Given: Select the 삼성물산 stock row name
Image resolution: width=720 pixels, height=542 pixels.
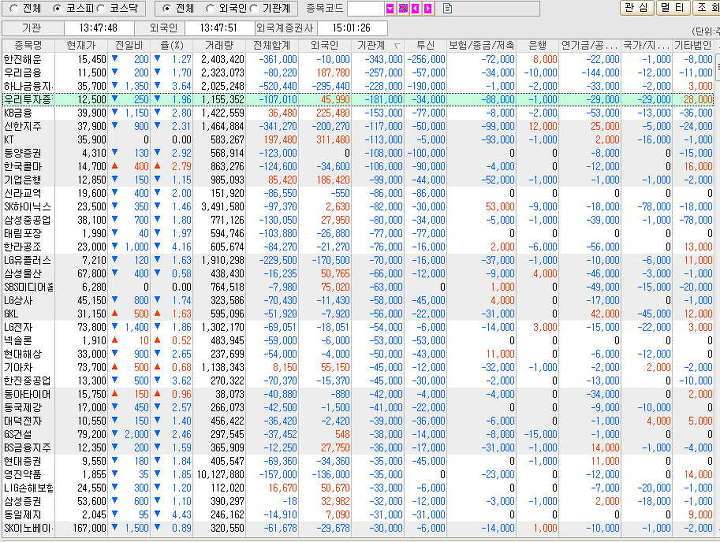Looking at the screenshot, I should (x=22, y=273).
